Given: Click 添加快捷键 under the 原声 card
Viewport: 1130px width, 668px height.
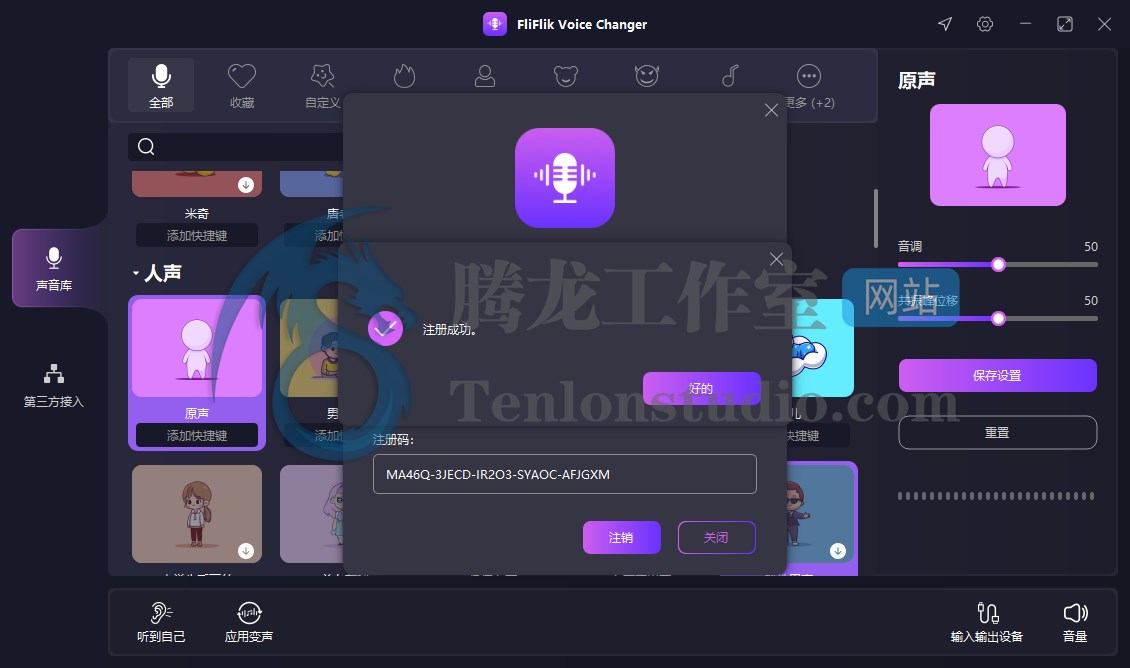Looking at the screenshot, I should point(197,435).
